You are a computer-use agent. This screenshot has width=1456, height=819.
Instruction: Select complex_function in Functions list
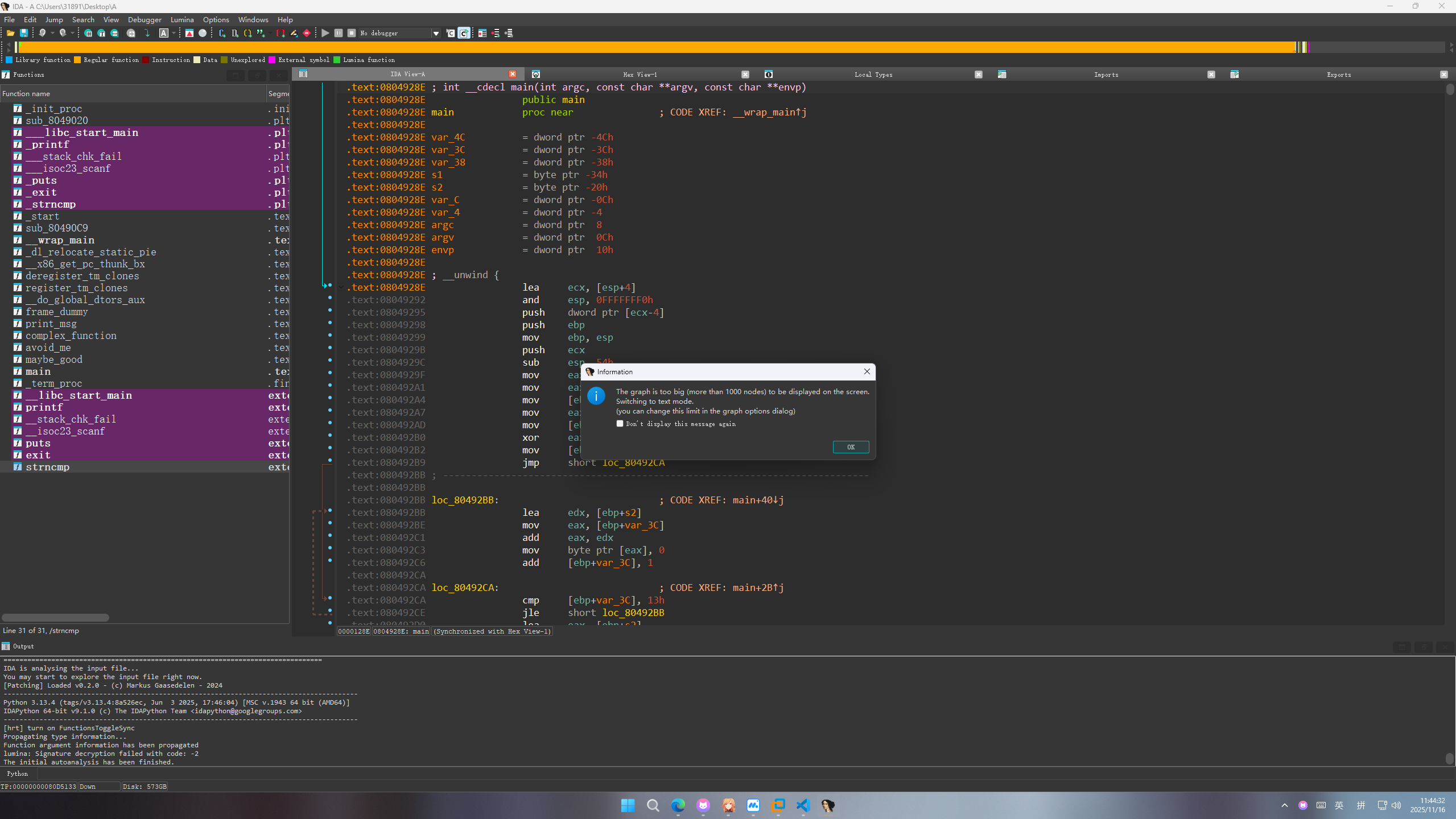[x=71, y=336]
